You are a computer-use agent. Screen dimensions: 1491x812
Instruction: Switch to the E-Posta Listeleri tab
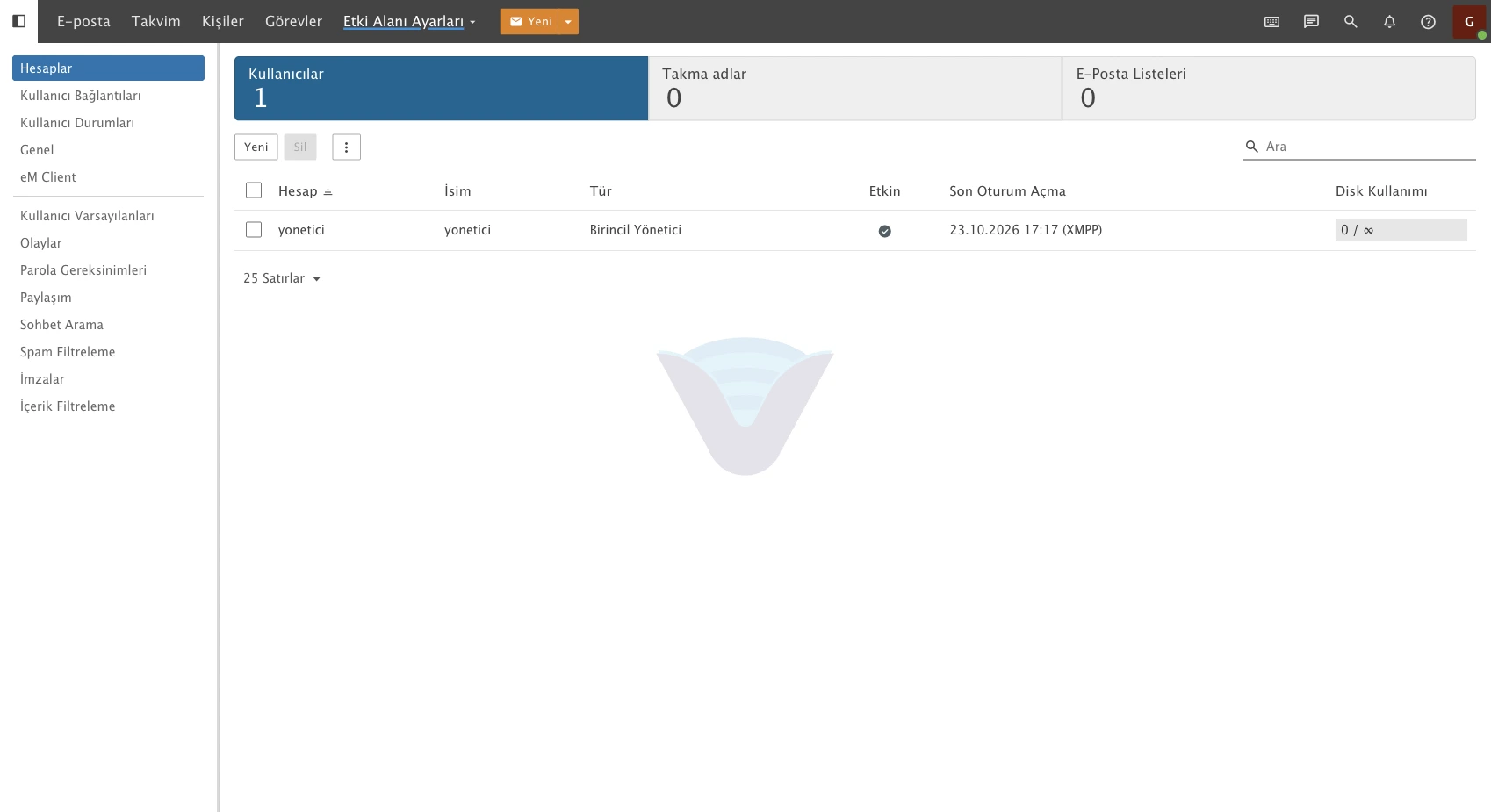coord(1269,89)
